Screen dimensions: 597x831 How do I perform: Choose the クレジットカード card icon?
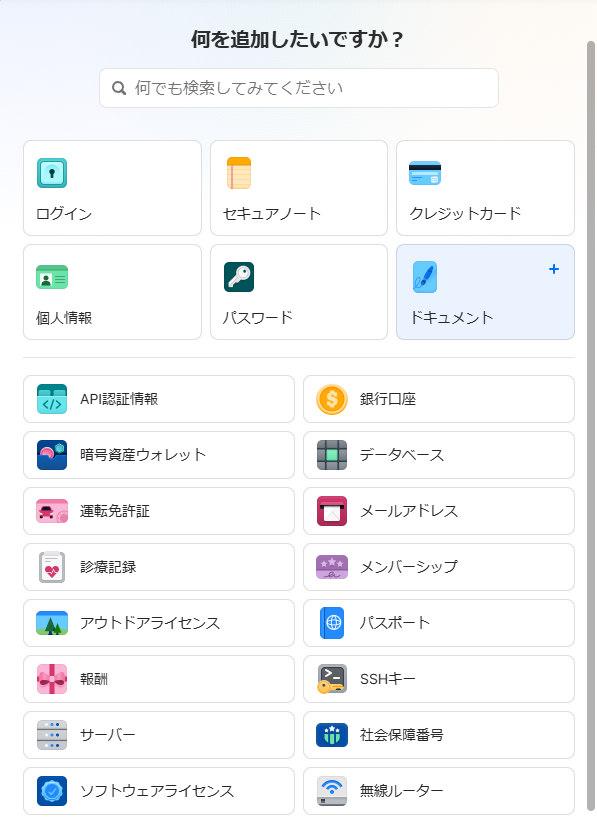pos(425,173)
